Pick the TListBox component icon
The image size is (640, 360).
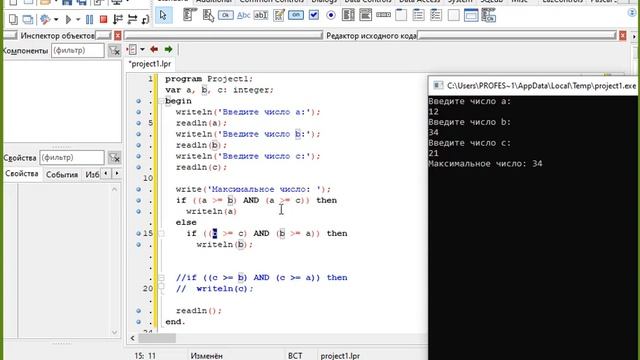348,16
